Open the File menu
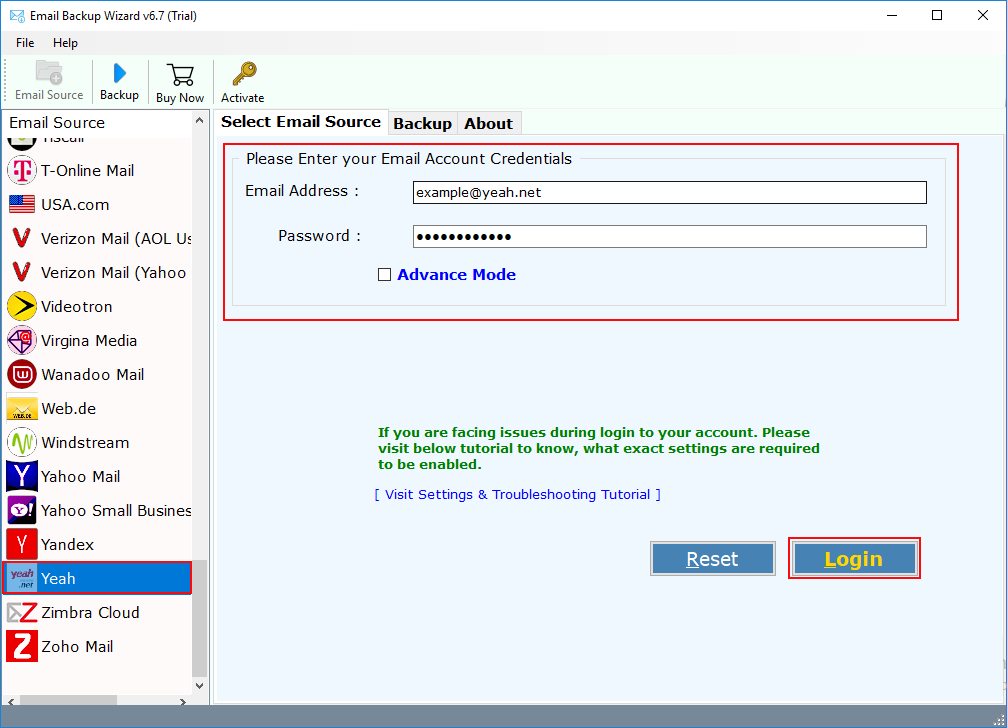The height and width of the screenshot is (728, 1007). click(25, 43)
